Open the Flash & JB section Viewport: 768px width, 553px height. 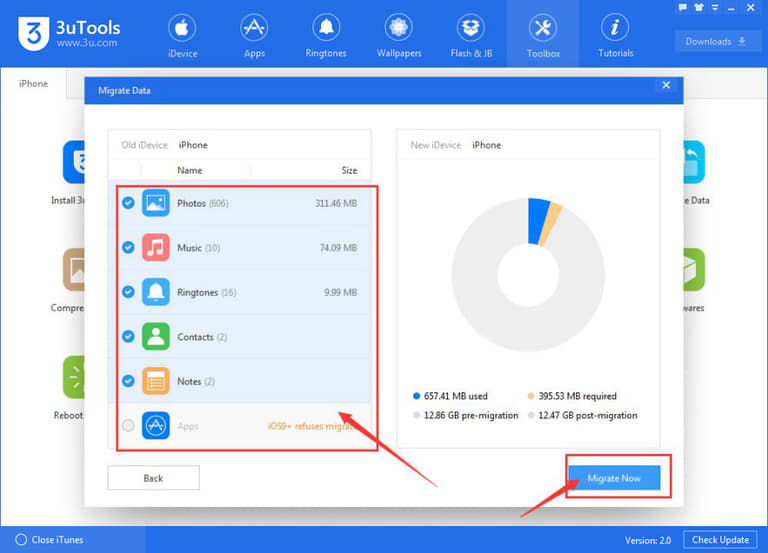(471, 35)
